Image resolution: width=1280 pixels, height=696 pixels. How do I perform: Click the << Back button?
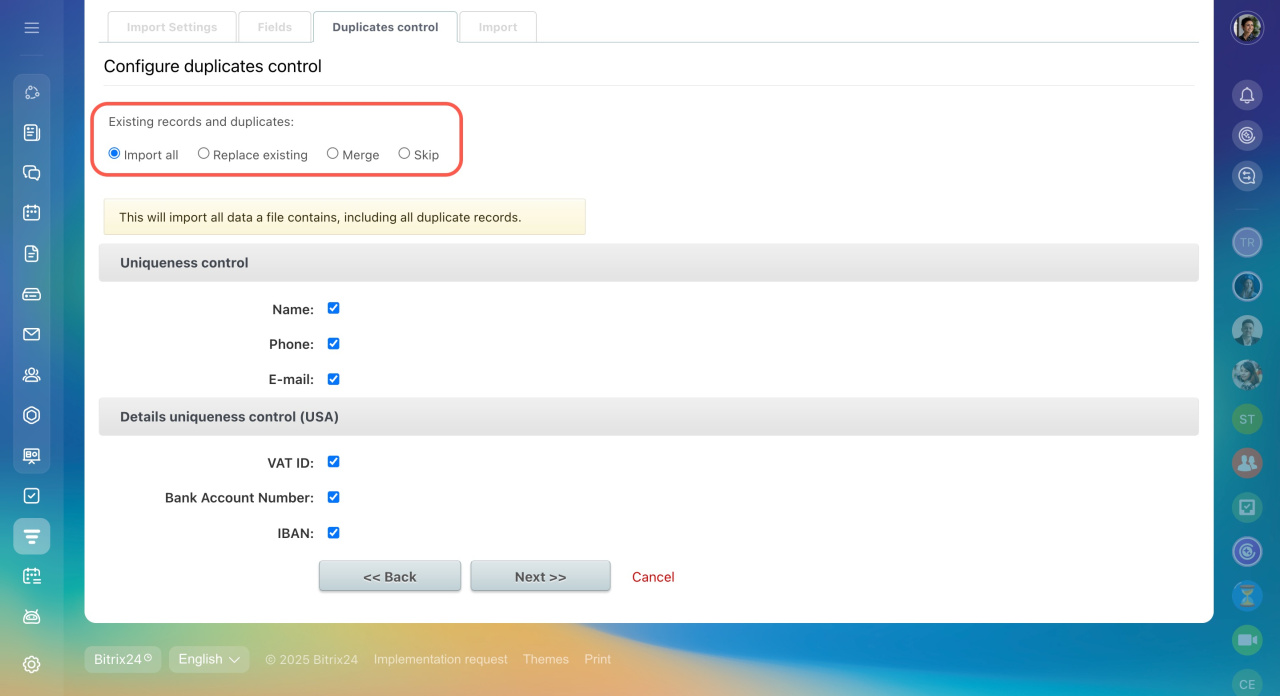click(x=390, y=576)
